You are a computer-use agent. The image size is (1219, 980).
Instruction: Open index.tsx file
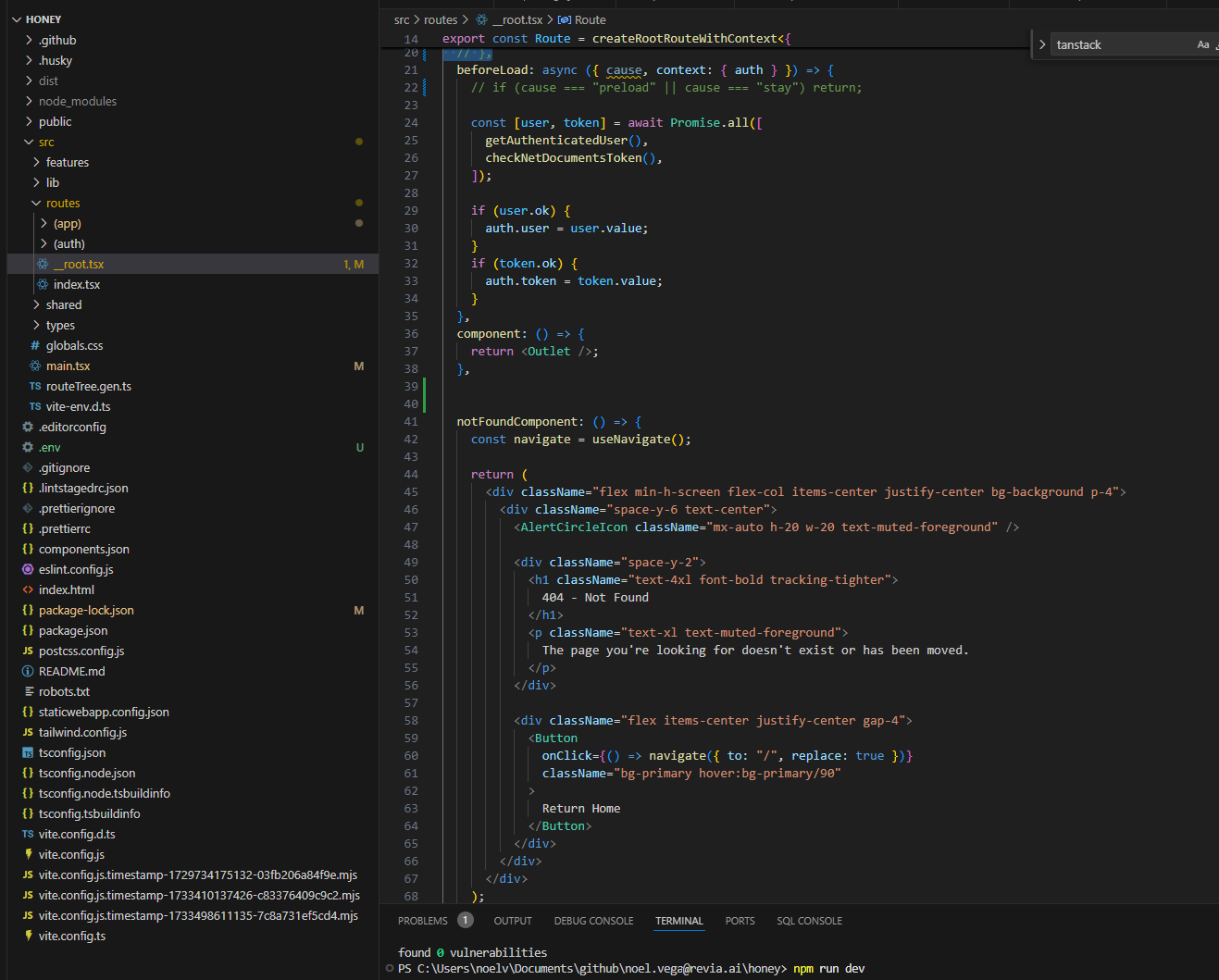pyautogui.click(x=193, y=284)
